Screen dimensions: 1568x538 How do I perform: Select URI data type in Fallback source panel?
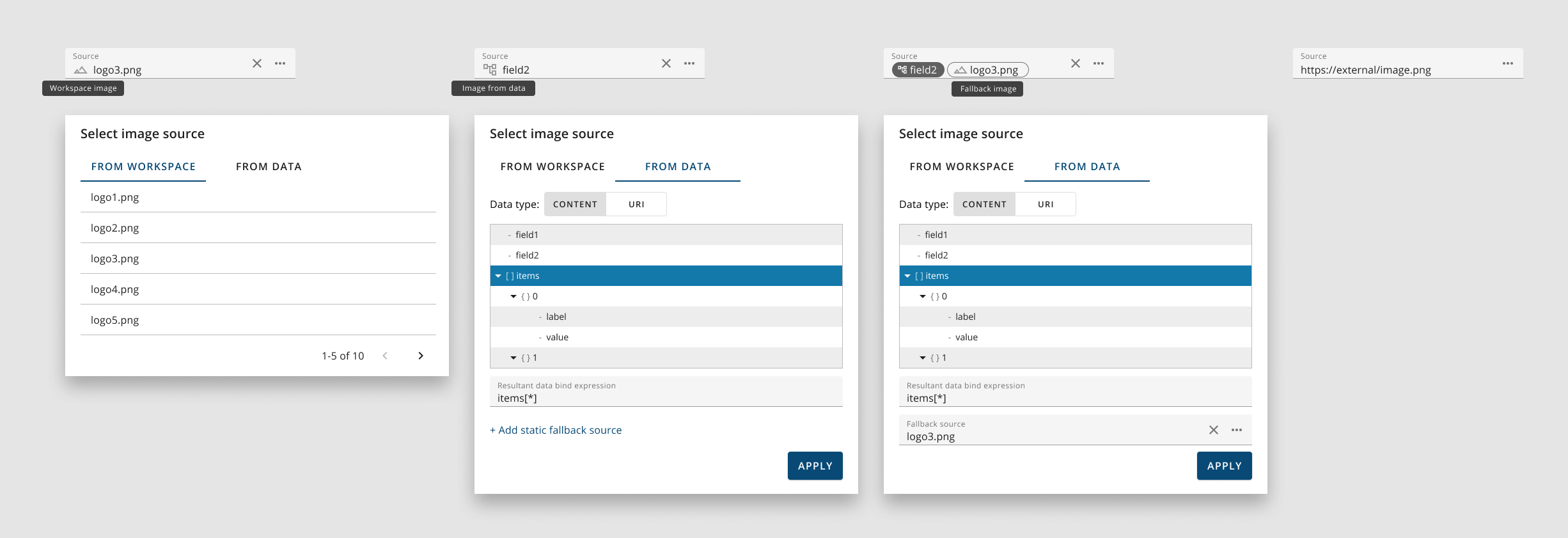click(1046, 204)
